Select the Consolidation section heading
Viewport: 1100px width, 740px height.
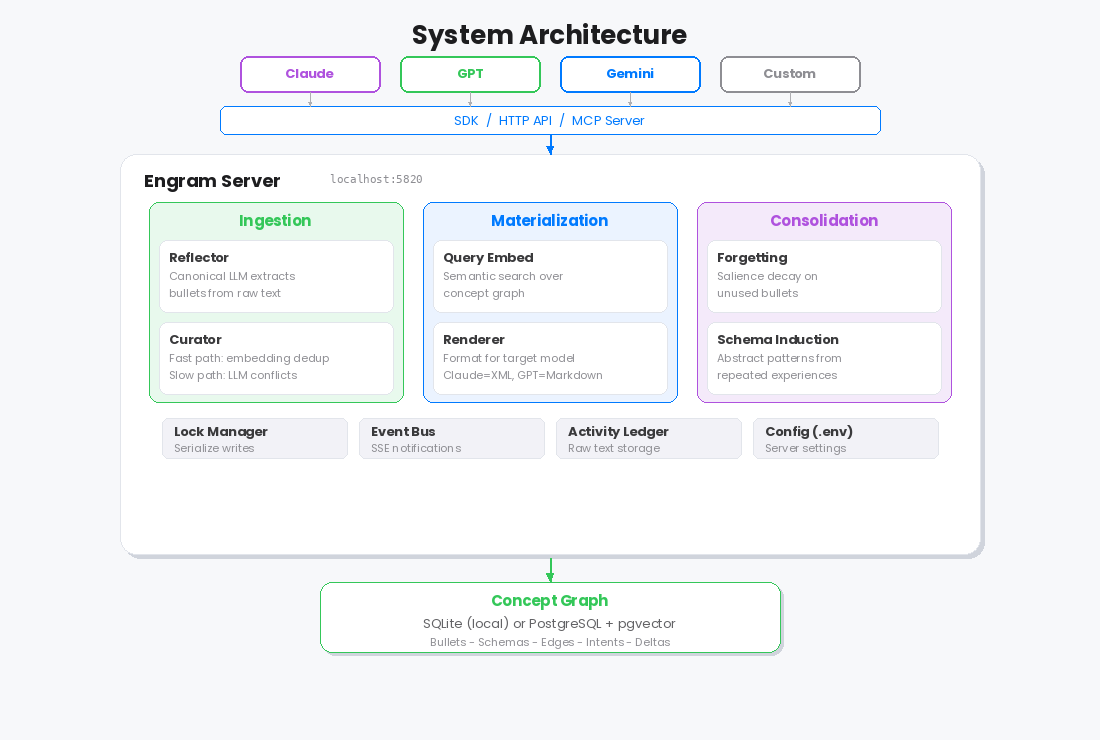(824, 220)
